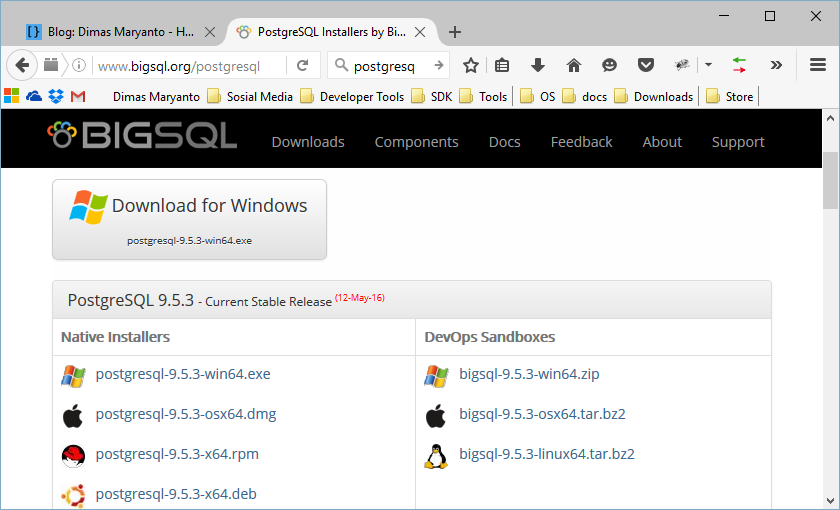This screenshot has height=510, width=840.
Task: Close the PostgreSQL Installers tab
Action: (420, 32)
